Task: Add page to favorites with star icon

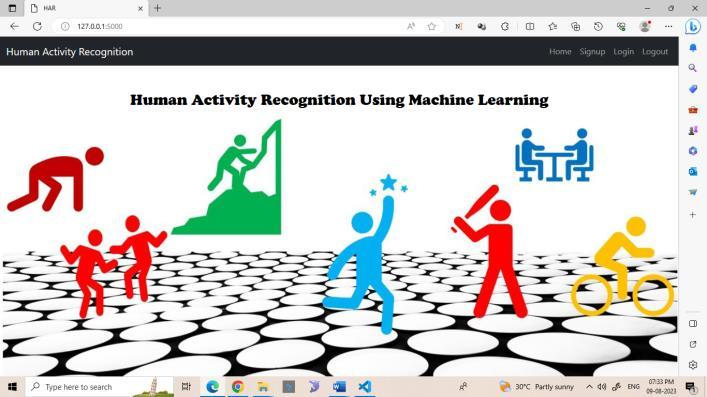Action: tap(432, 26)
